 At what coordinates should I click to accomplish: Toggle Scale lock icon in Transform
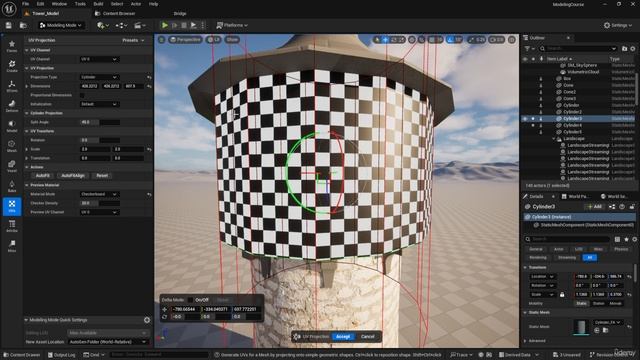point(562,294)
